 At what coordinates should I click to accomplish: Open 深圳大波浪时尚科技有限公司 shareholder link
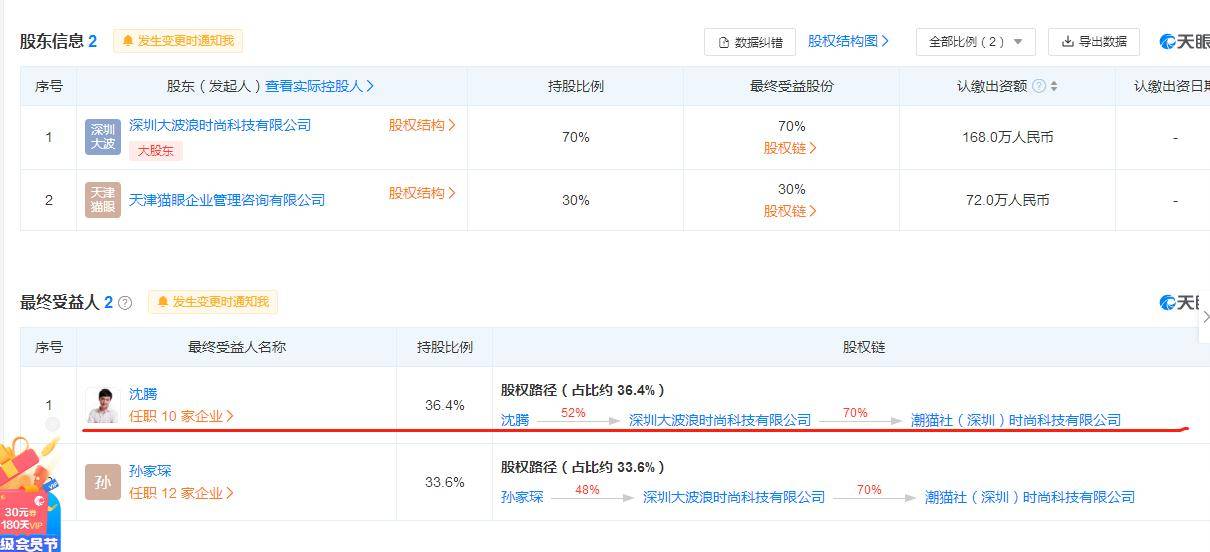pos(220,125)
